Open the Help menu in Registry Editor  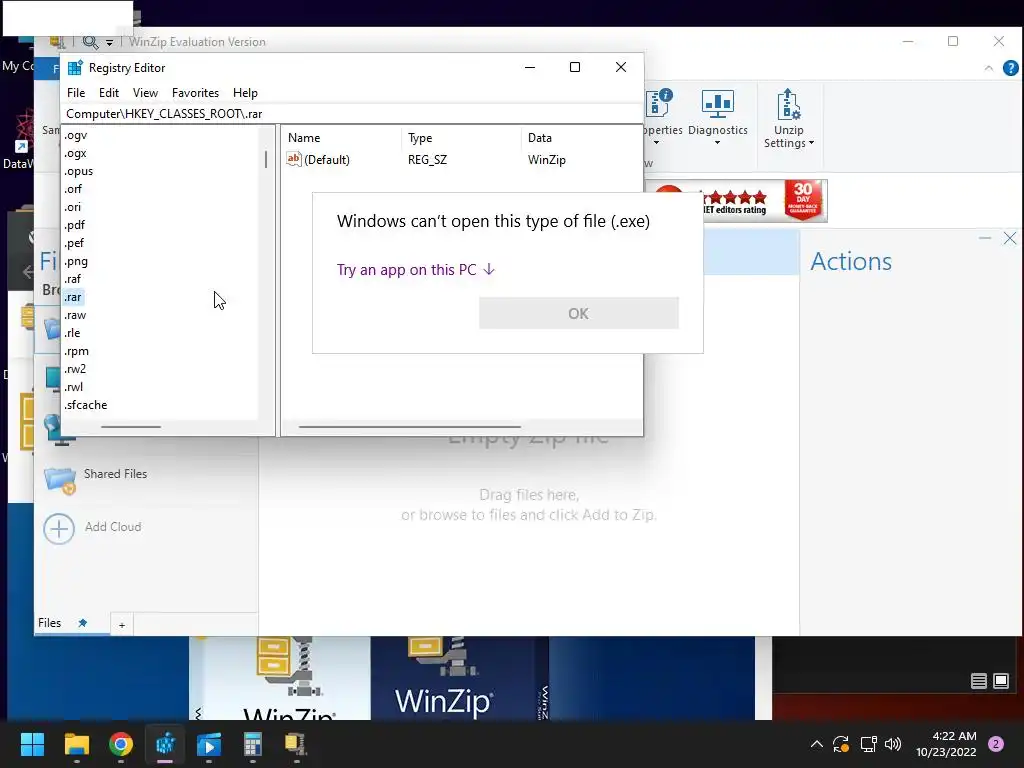(246, 93)
